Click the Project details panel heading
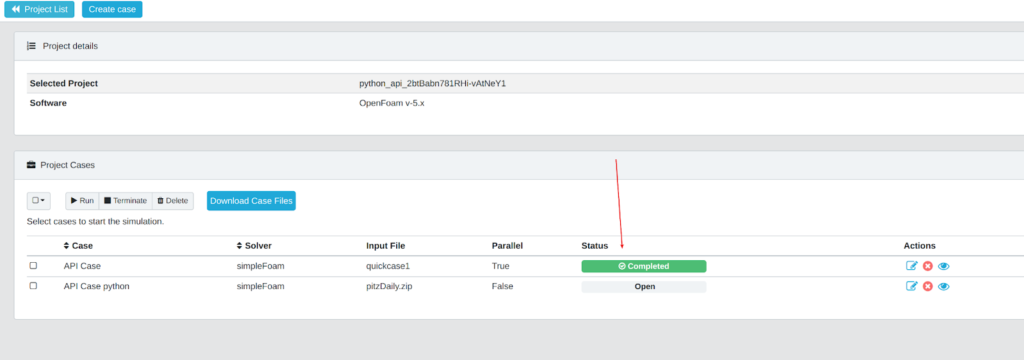Screen dimensions: 1024x360 pyautogui.click(x=71, y=46)
